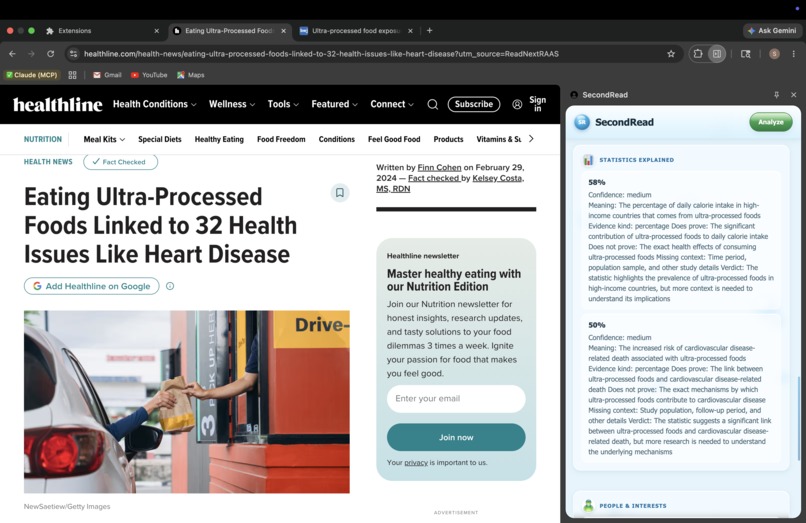The width and height of the screenshot is (806, 523).
Task: View site information icon in address bar
Action: pos(74,53)
